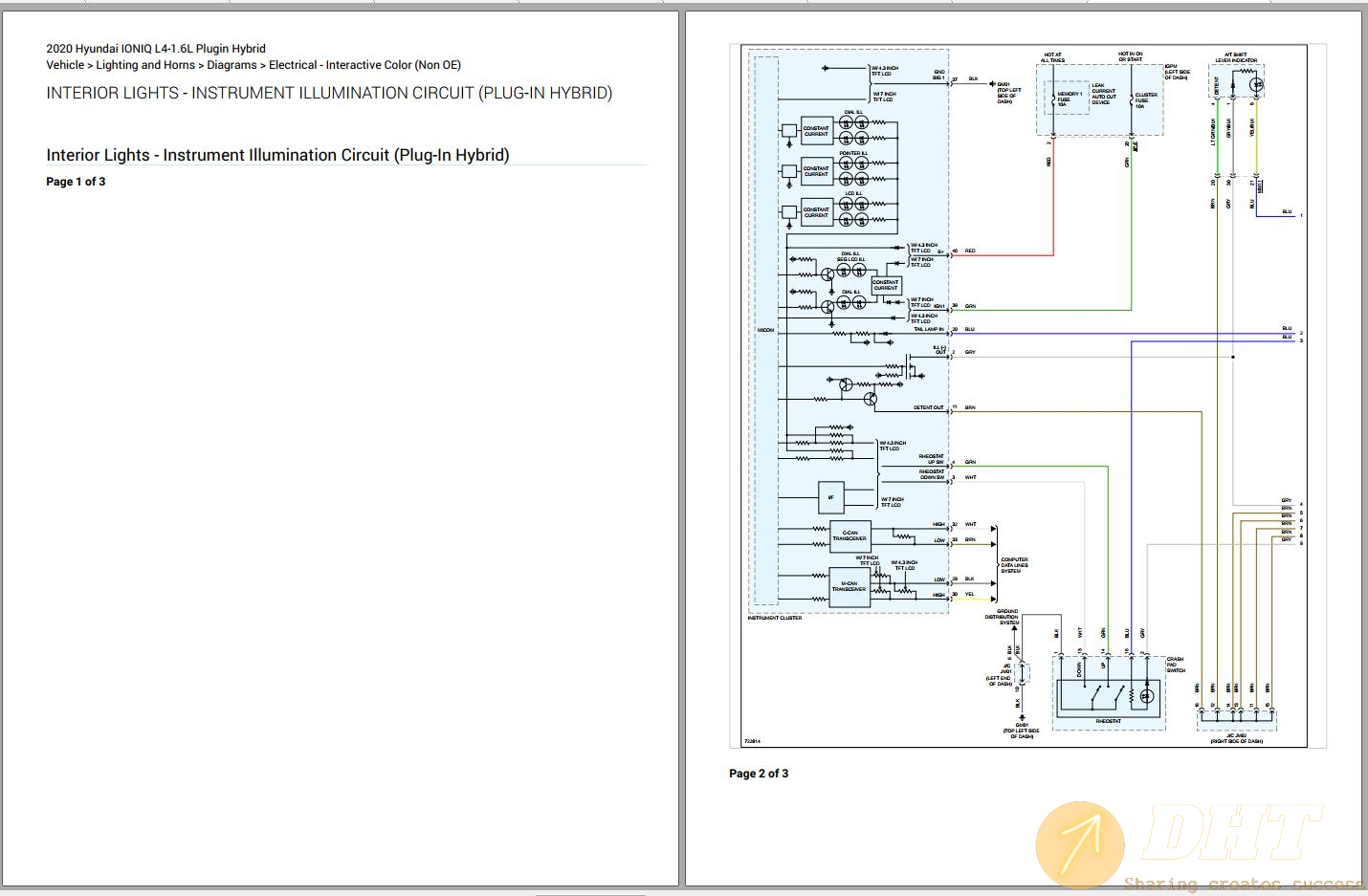Click the 'MEMORY 1 FUSE 10A' label
This screenshot has width=1368, height=896.
[x=1069, y=99]
